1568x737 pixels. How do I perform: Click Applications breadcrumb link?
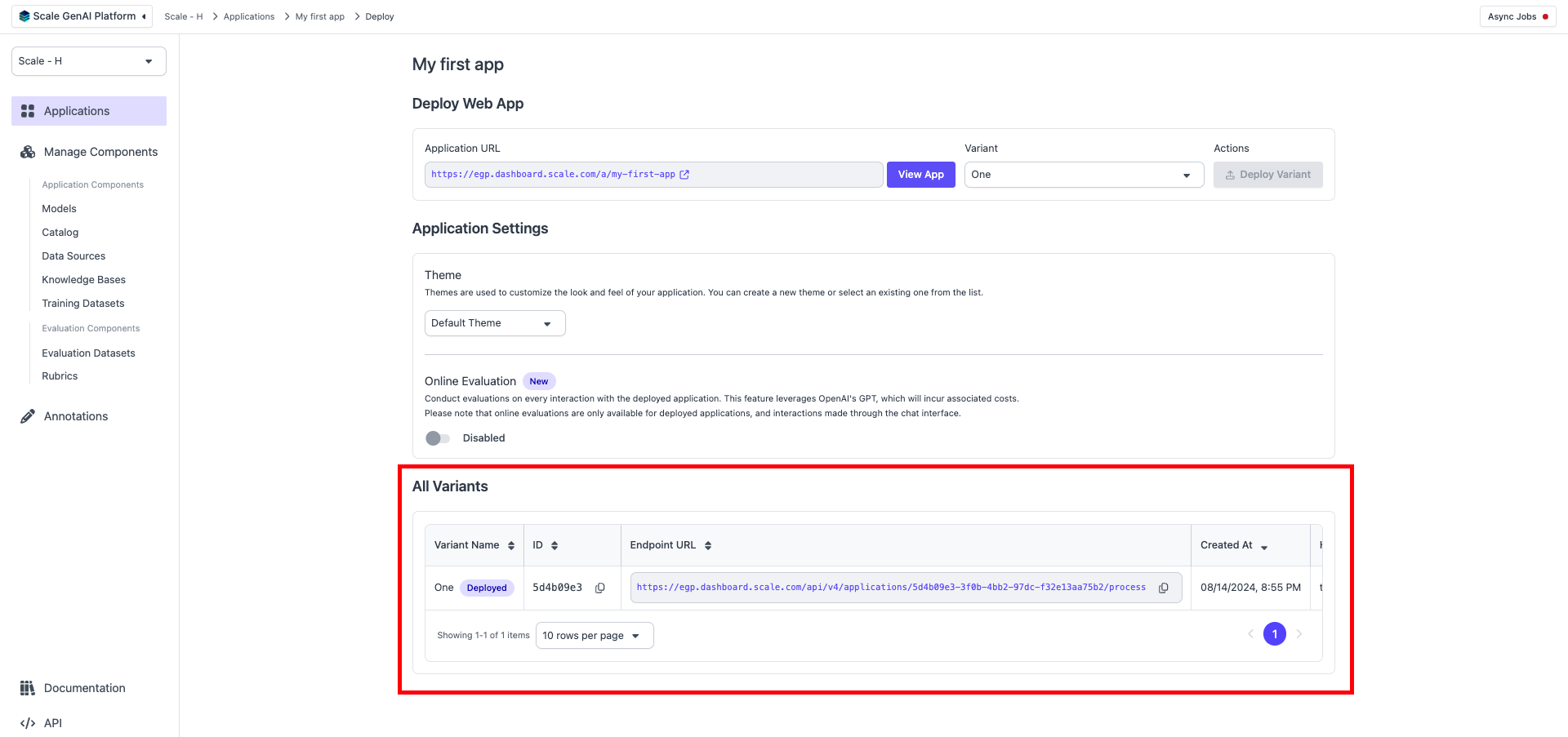coord(249,16)
